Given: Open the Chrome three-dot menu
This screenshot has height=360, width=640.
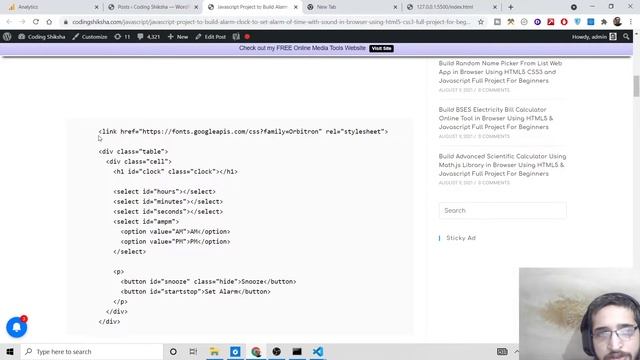Looking at the screenshot, I should [631, 22].
